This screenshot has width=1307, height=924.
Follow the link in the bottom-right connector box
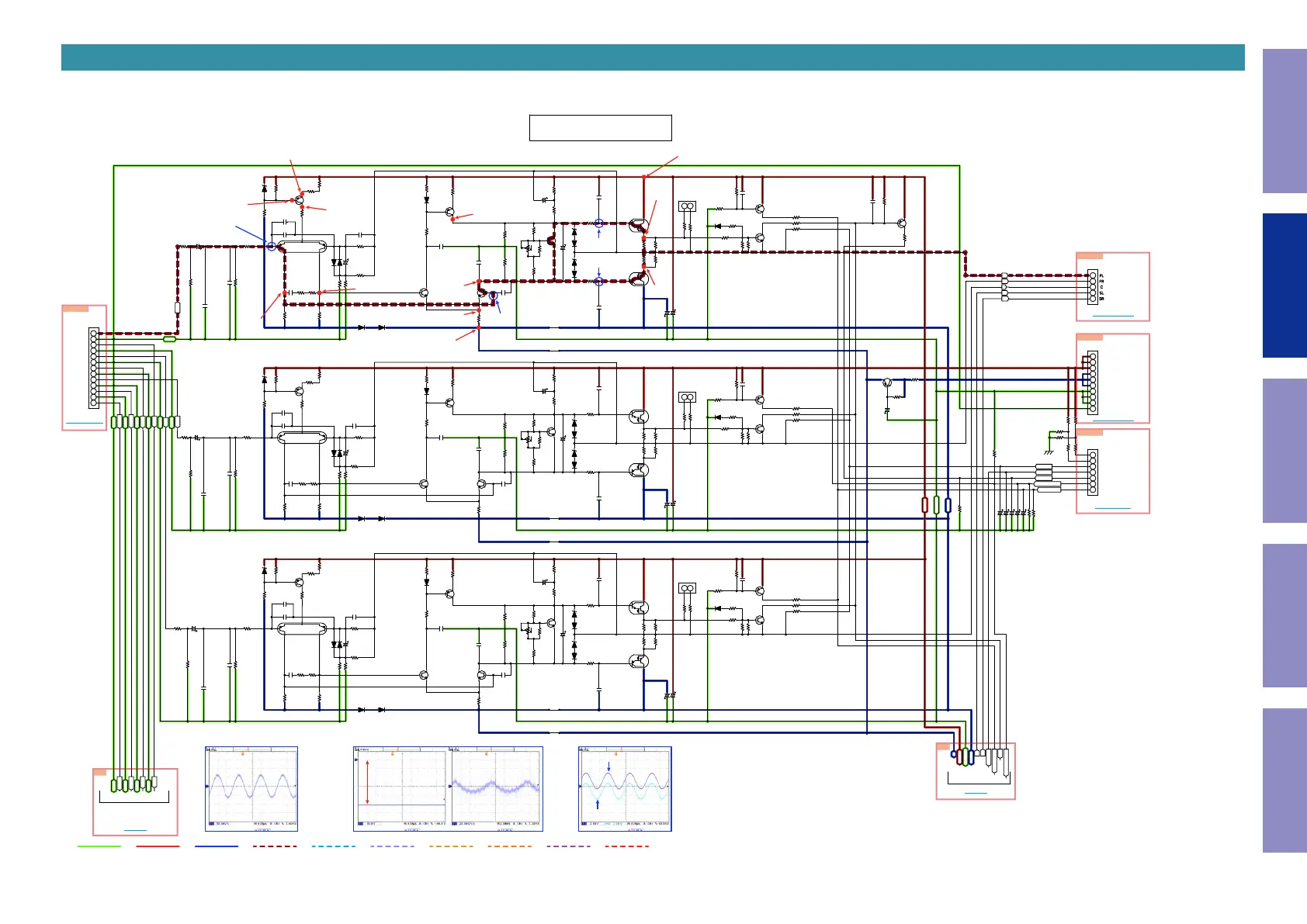coord(976,793)
